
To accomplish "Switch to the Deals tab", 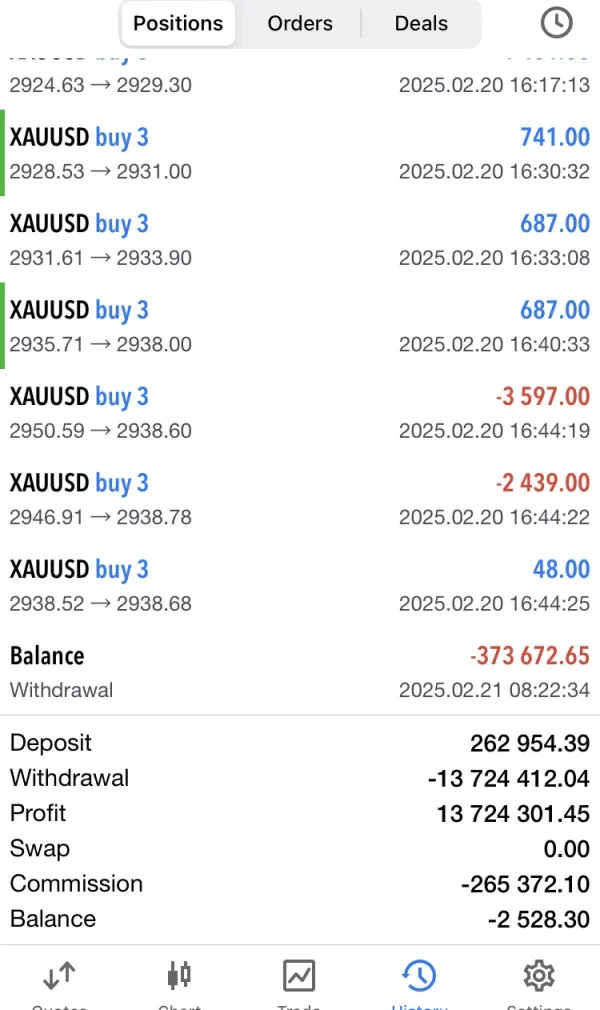I will click(x=421, y=23).
